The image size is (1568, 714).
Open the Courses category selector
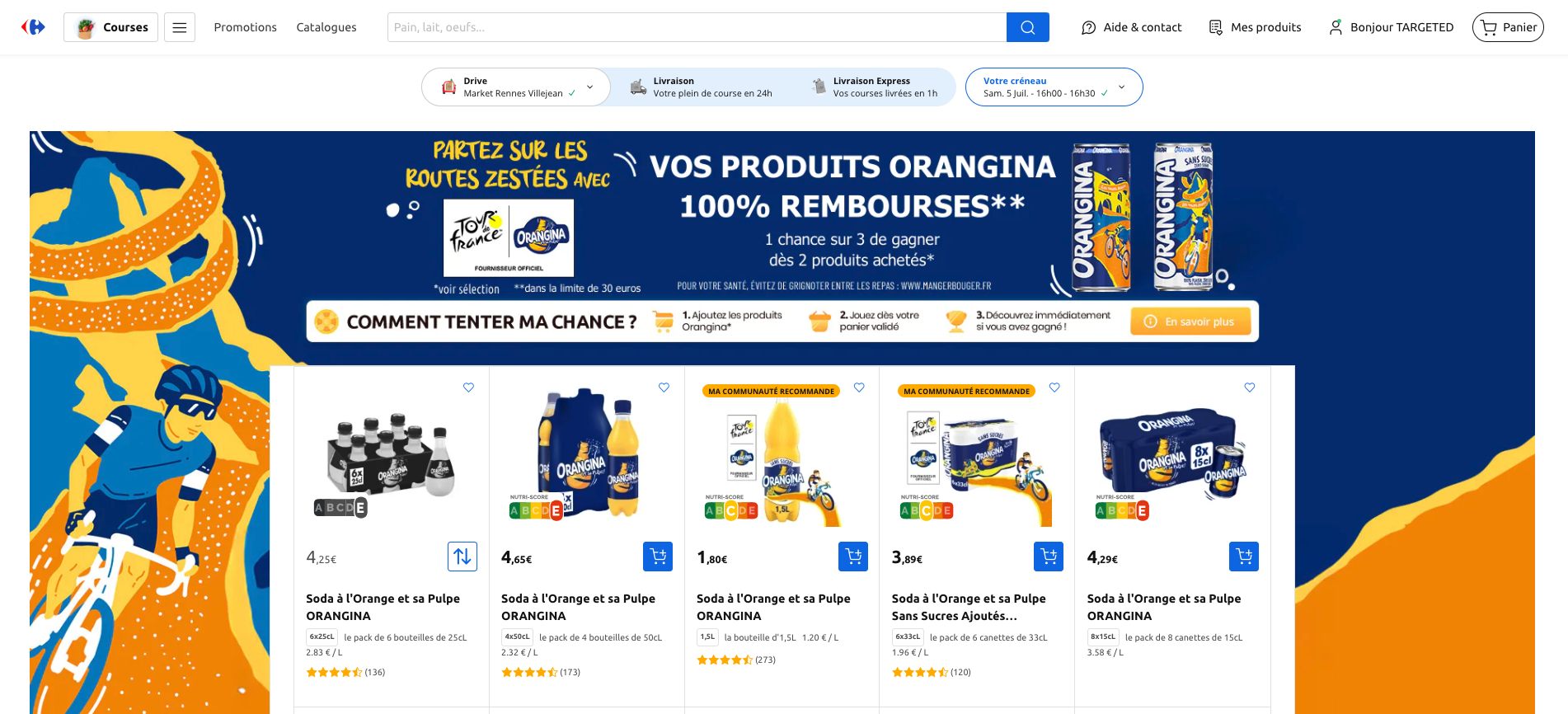(x=111, y=27)
